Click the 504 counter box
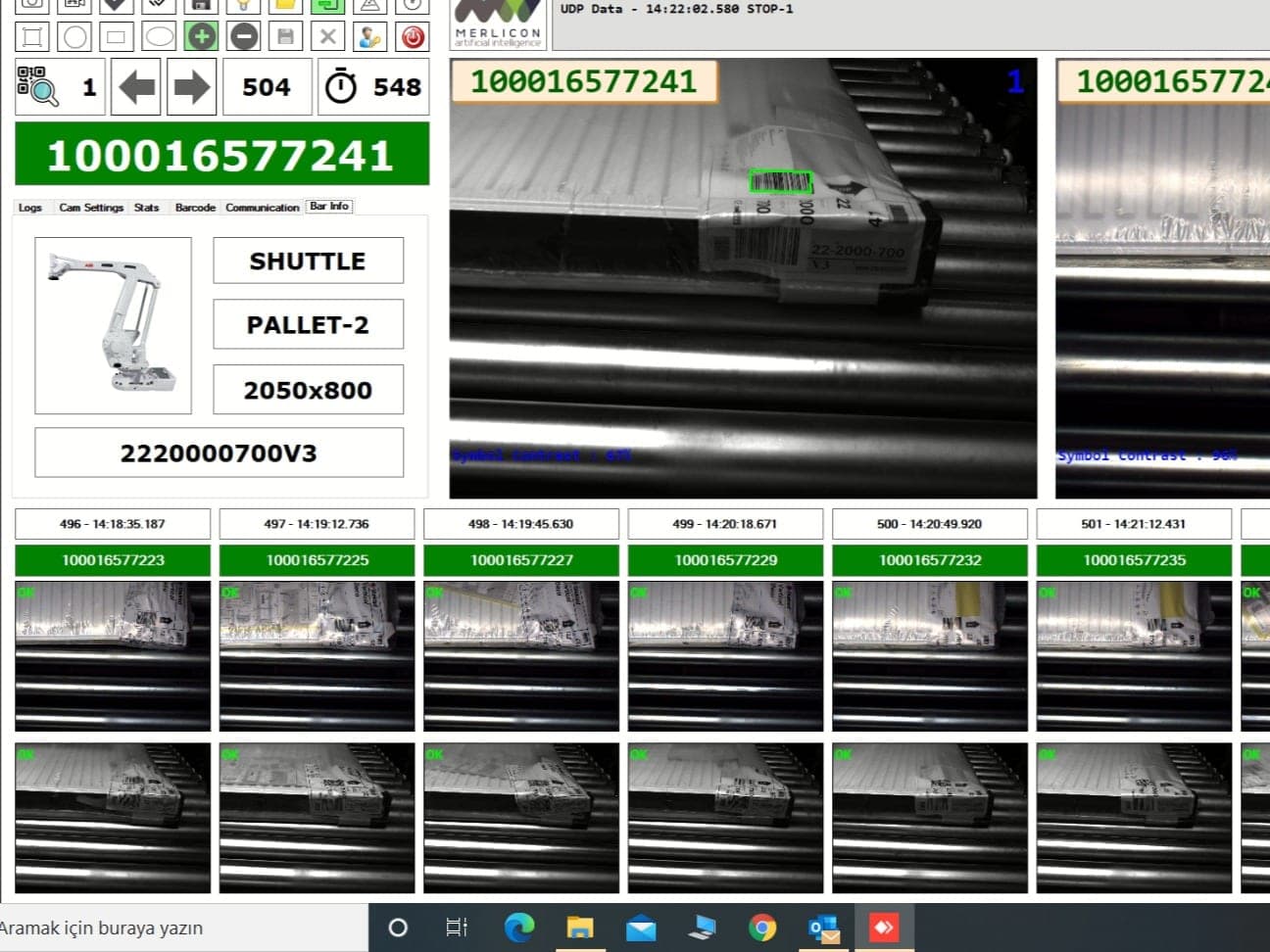 click(x=267, y=87)
